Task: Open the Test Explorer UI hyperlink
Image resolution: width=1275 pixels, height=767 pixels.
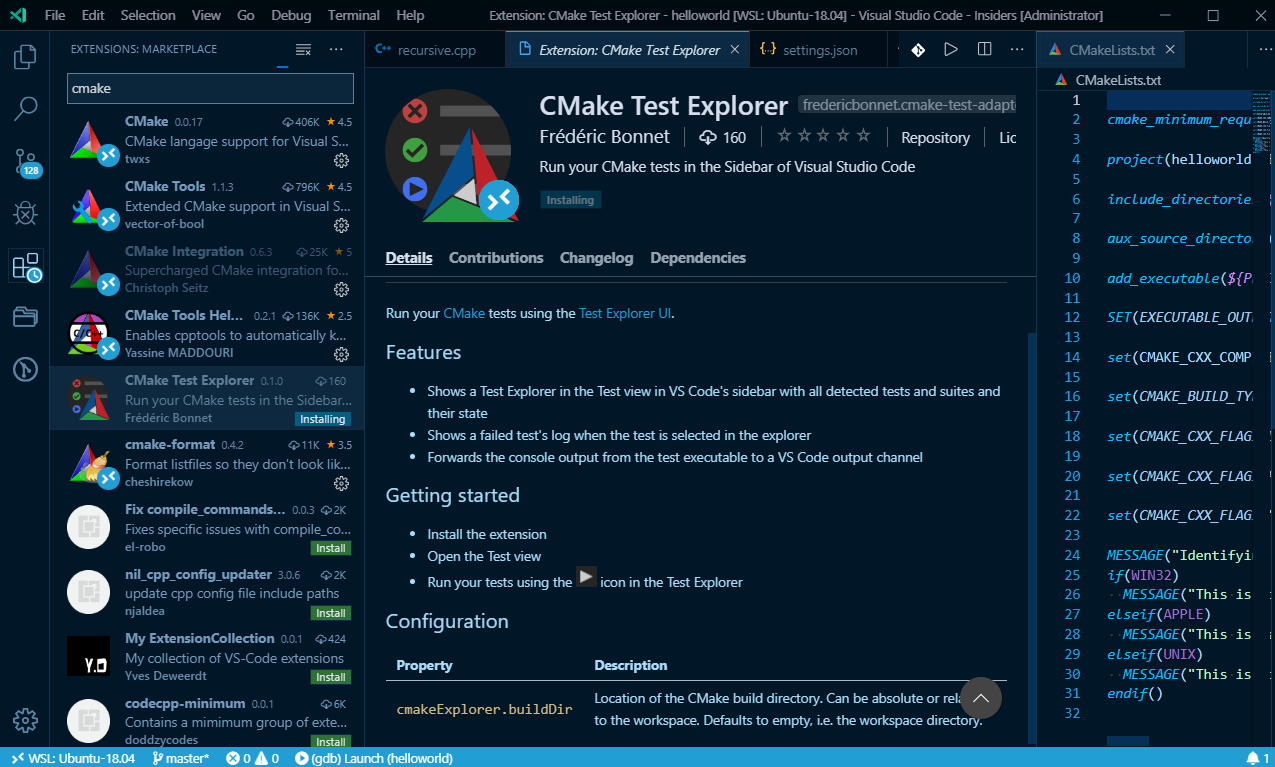Action: (625, 313)
